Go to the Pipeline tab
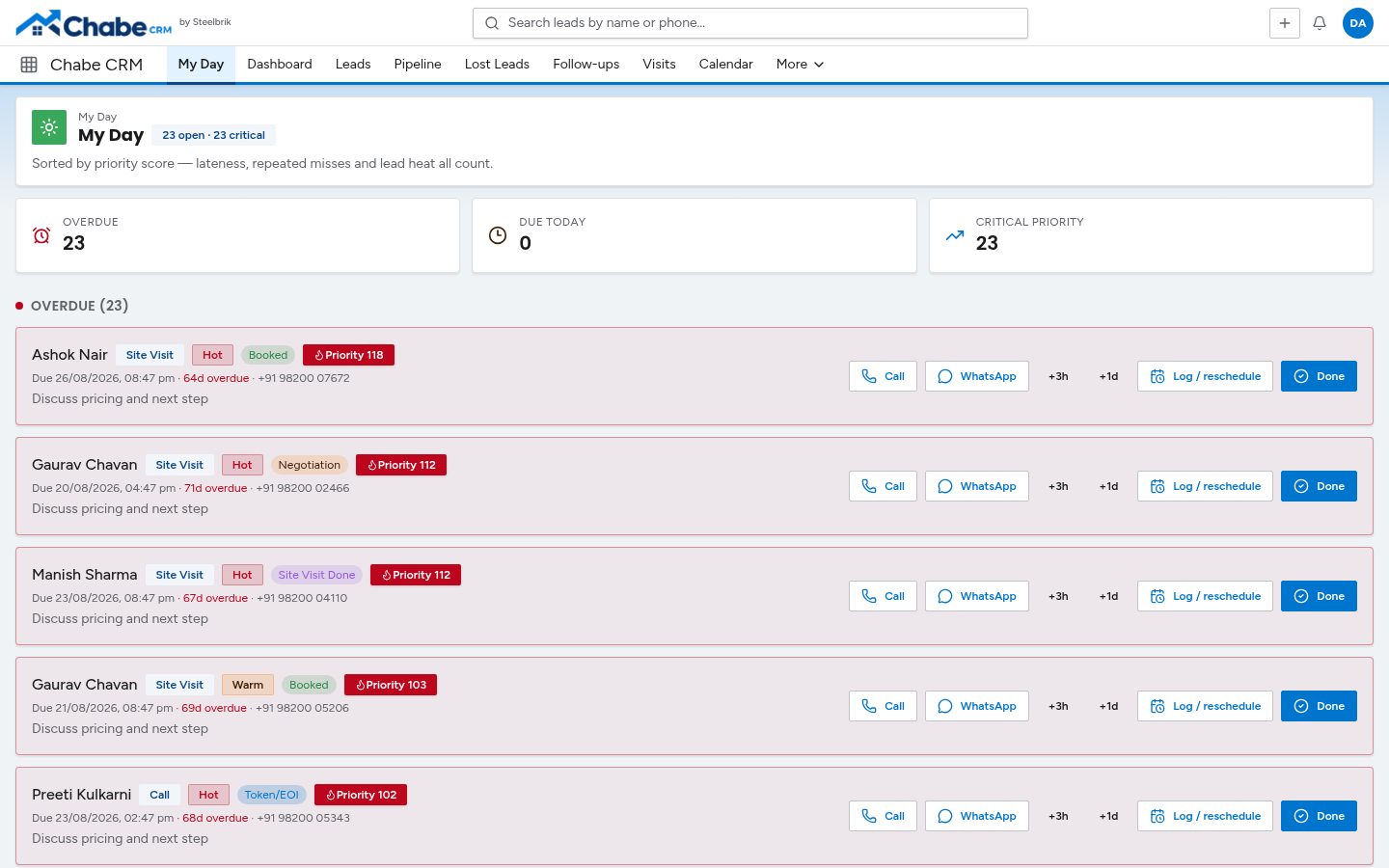The width and height of the screenshot is (1389, 868). click(x=418, y=65)
